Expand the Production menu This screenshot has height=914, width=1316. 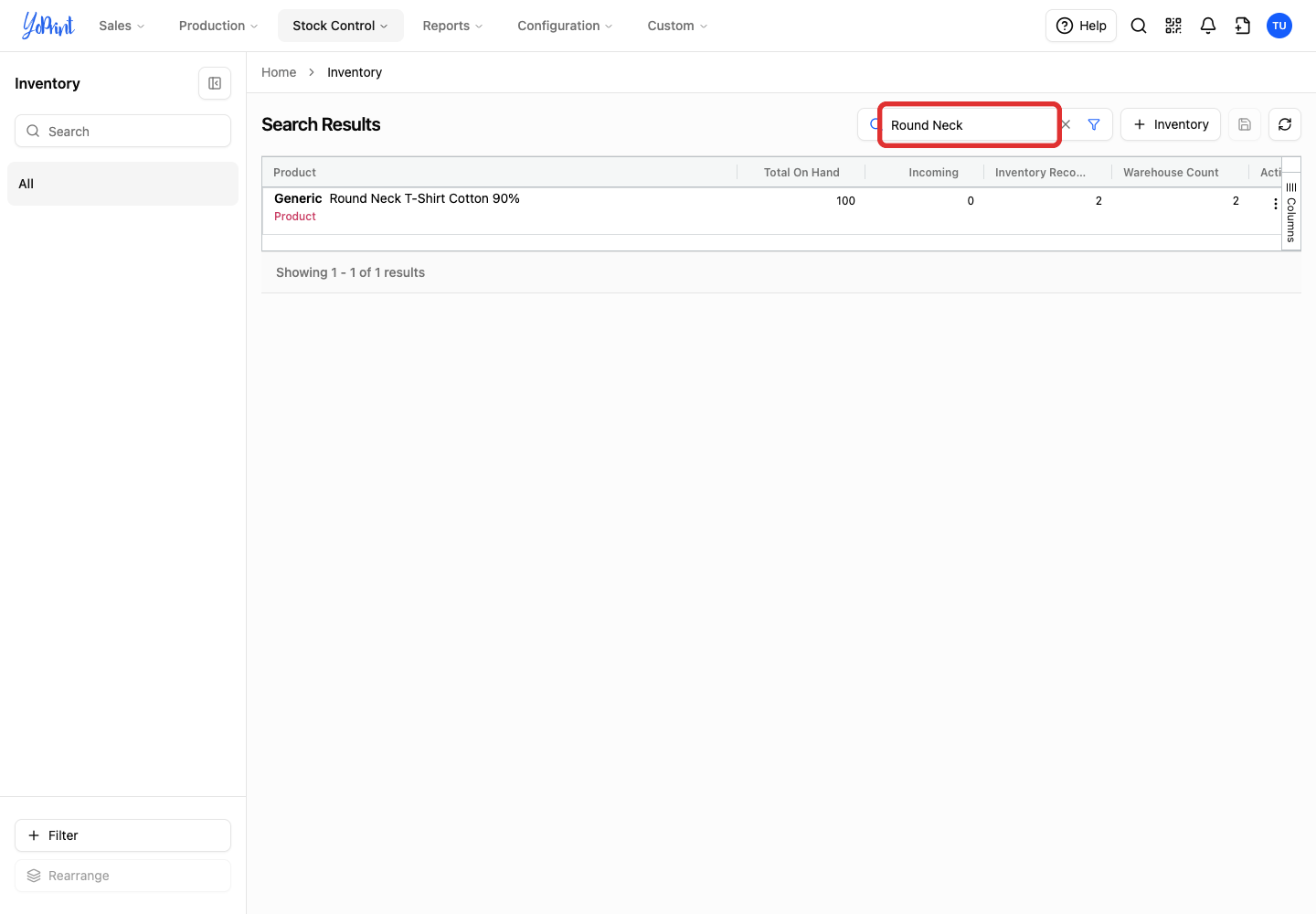(218, 26)
